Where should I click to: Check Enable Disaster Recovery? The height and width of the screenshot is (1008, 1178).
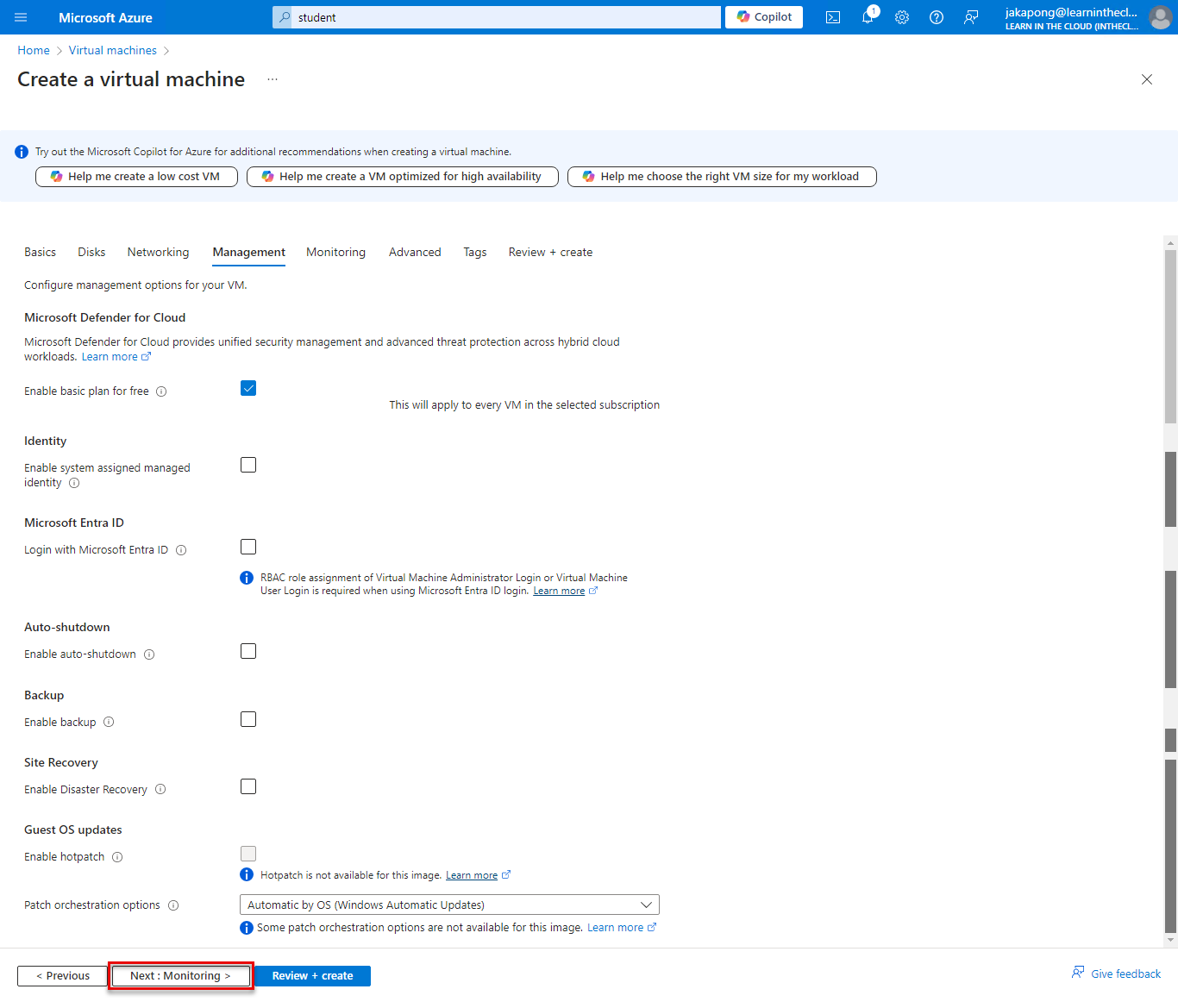pyautogui.click(x=248, y=786)
